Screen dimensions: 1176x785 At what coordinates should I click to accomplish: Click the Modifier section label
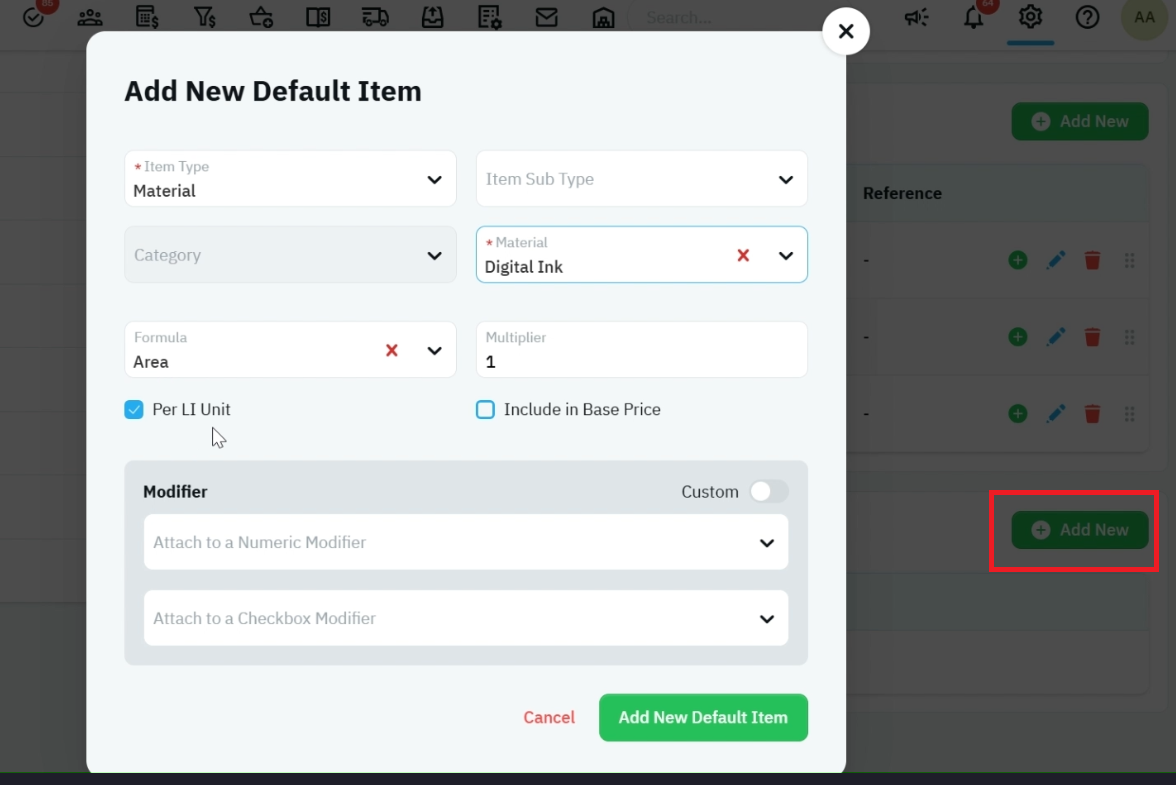coord(175,492)
